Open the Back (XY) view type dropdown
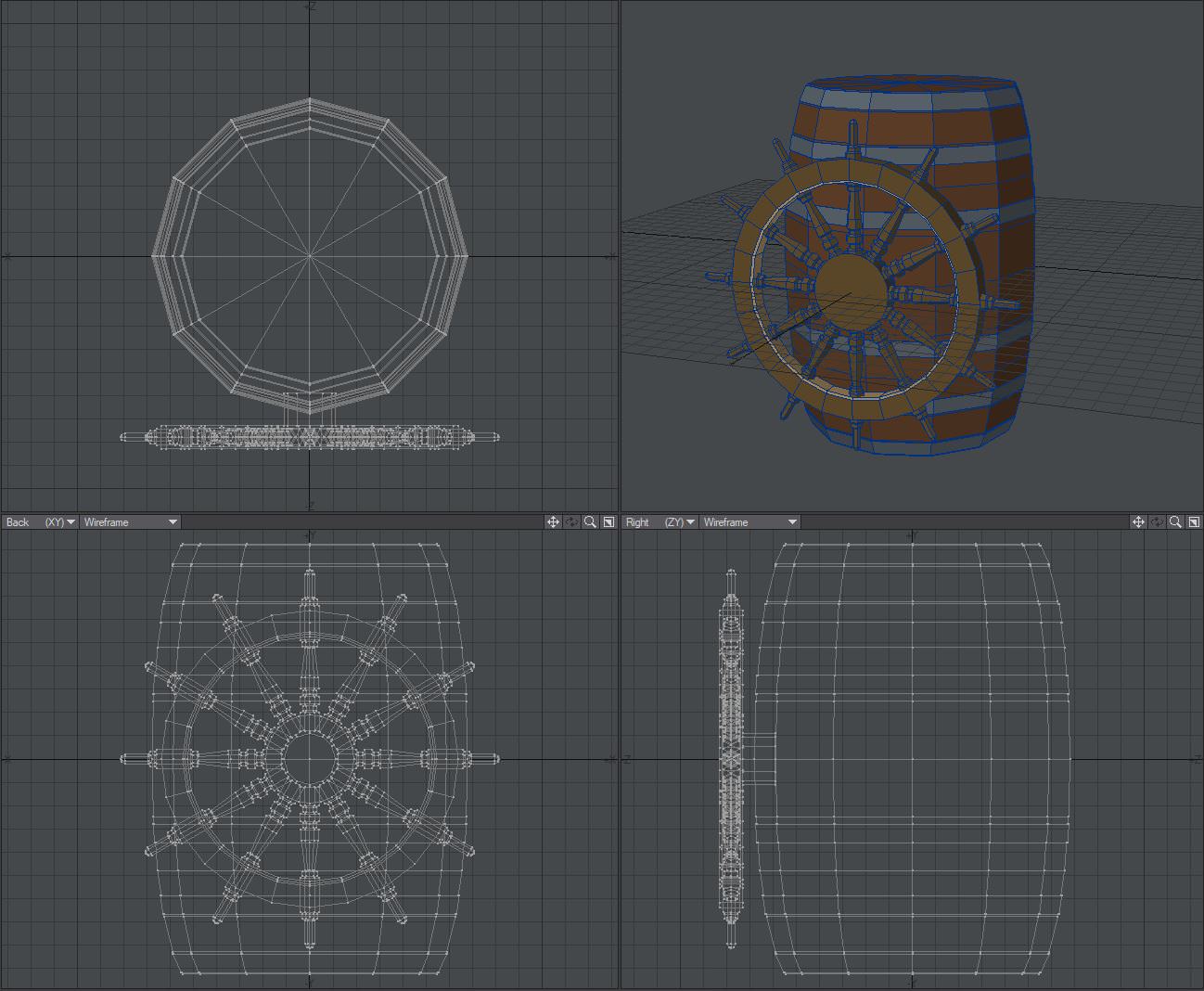The height and width of the screenshot is (991, 1204). (x=40, y=522)
